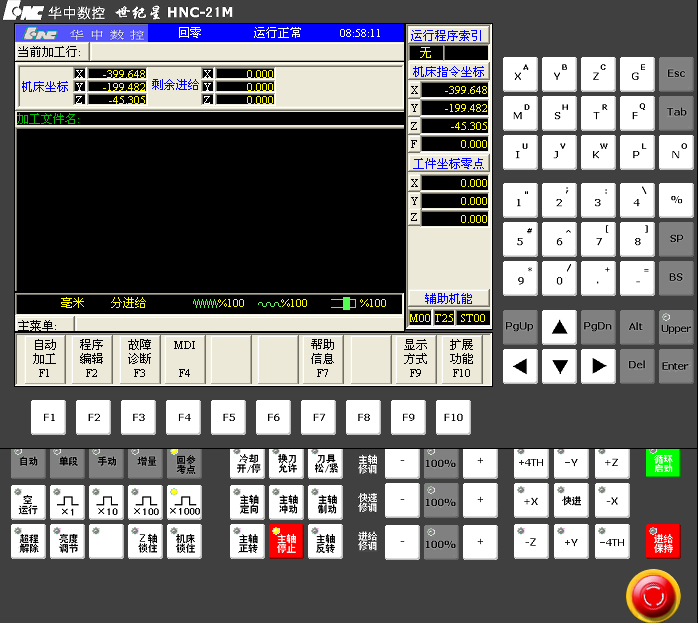
Task: Toggle dry run (空运行) mode
Action: click(28, 502)
